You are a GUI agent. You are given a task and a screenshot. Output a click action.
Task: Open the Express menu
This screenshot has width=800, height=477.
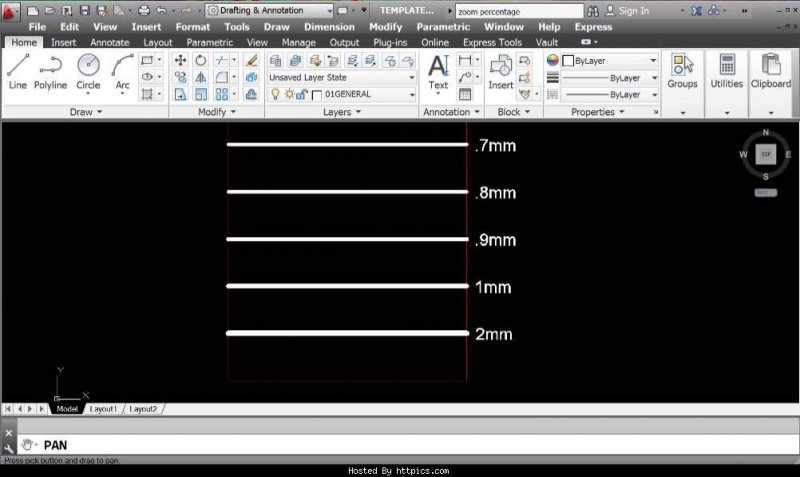coord(593,27)
